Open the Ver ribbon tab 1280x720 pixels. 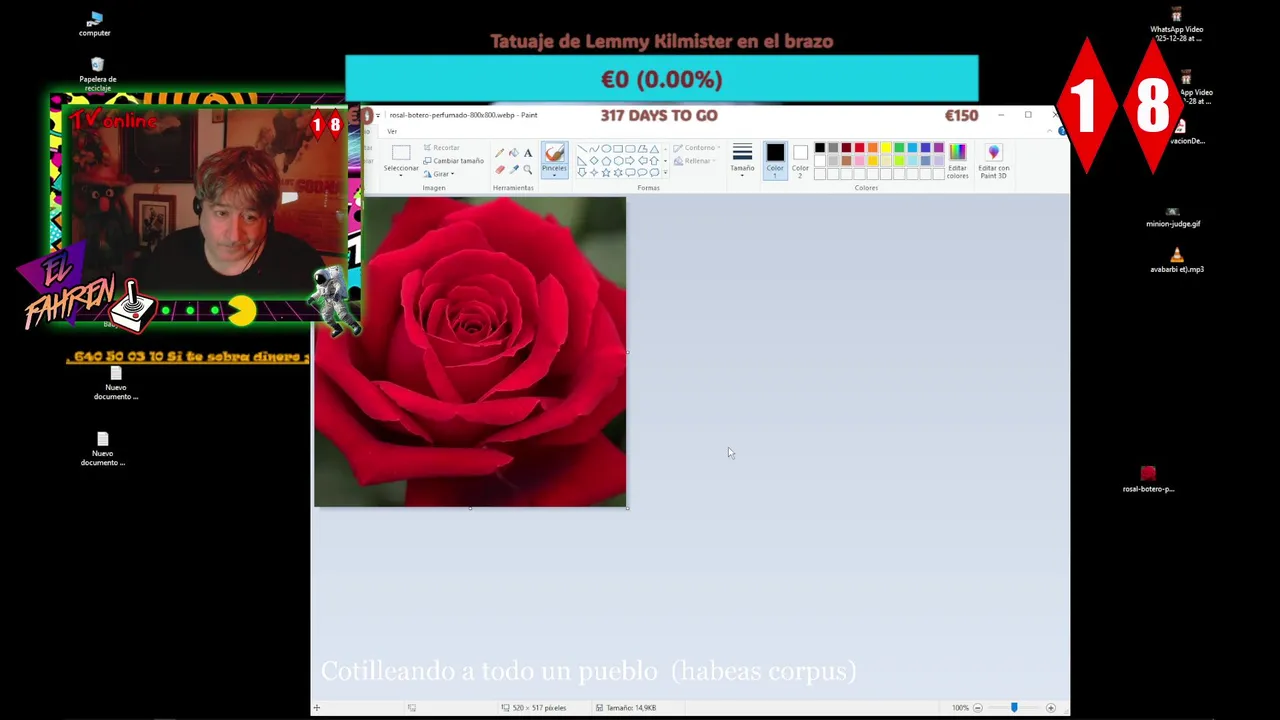coord(392,131)
